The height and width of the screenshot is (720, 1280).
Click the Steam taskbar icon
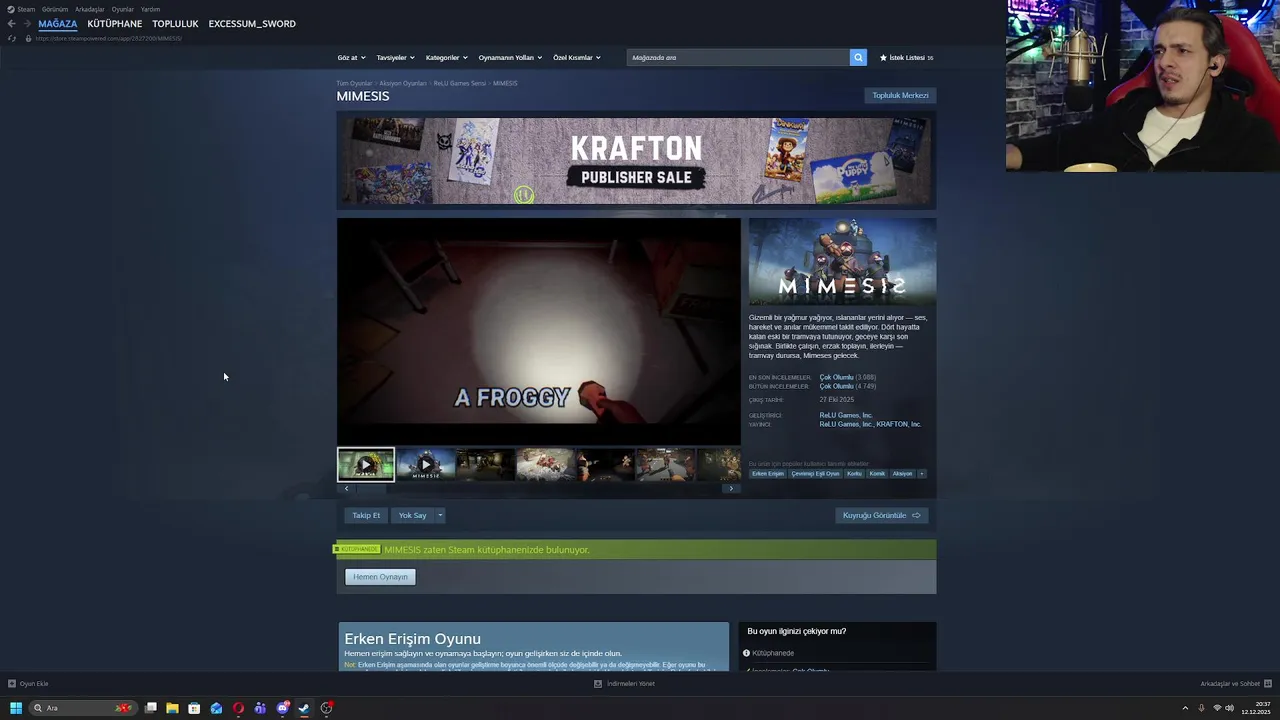pos(304,708)
